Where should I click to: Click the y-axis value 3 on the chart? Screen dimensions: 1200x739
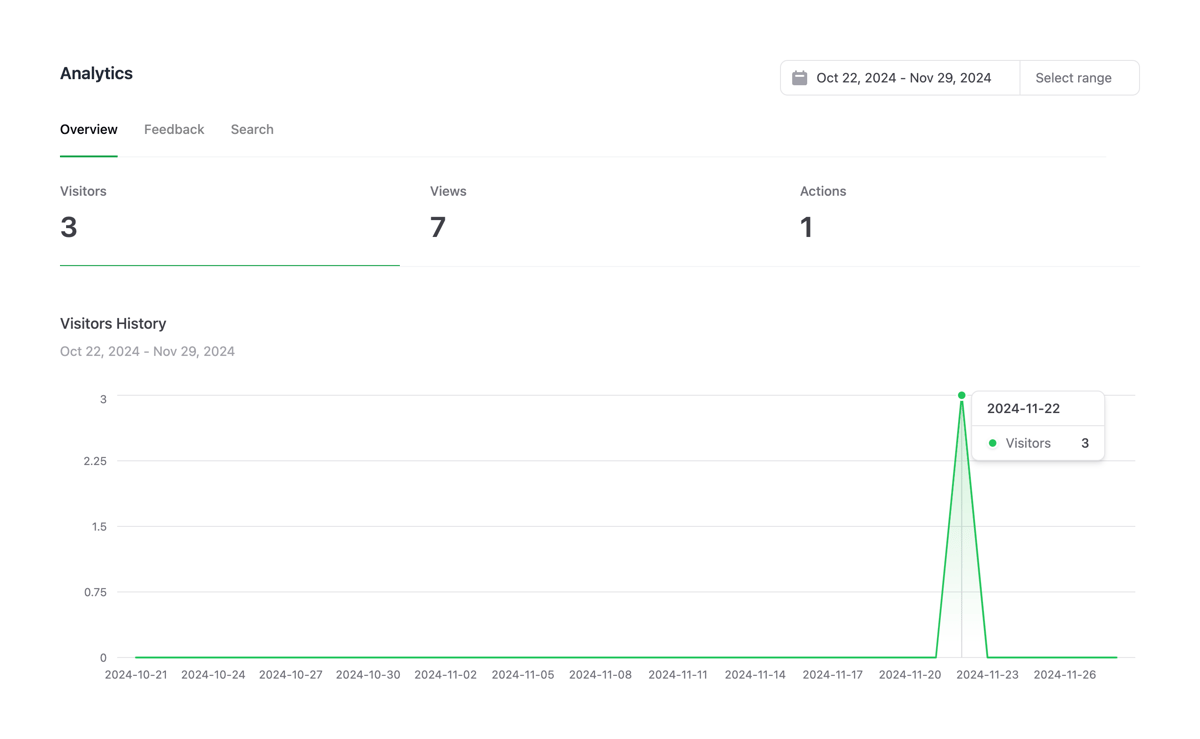click(102, 397)
